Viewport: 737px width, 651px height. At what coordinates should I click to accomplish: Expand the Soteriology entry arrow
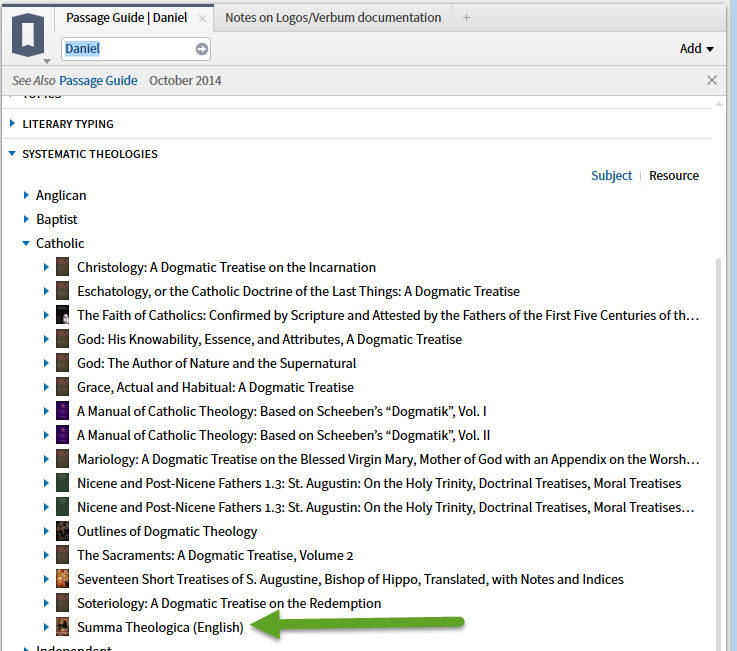(46, 603)
